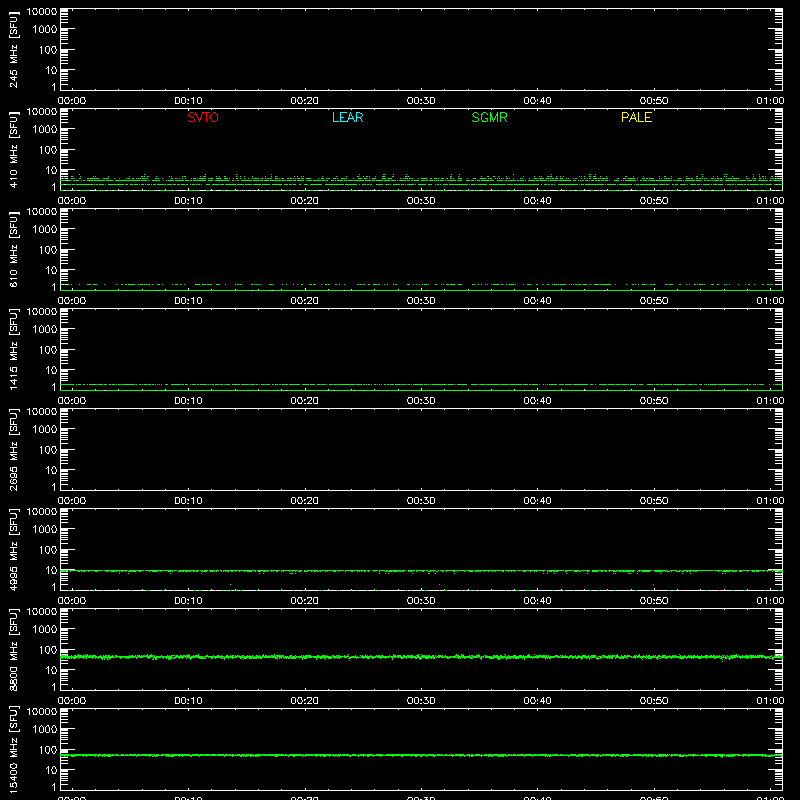Click the 00:10 time label under 245 MHz plot
This screenshot has height=800, width=800.
click(188, 101)
